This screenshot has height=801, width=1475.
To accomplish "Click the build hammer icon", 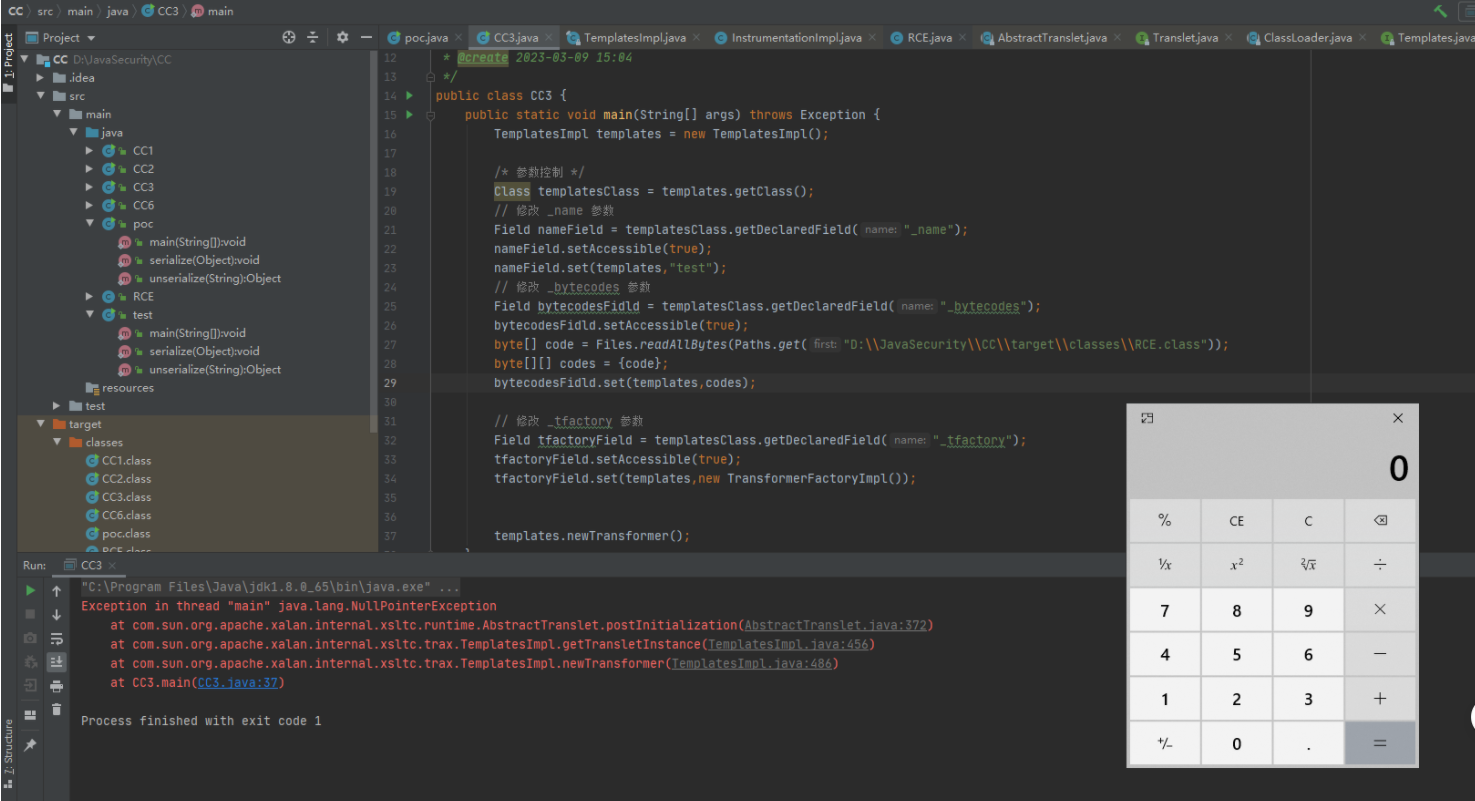I will tap(1440, 11).
